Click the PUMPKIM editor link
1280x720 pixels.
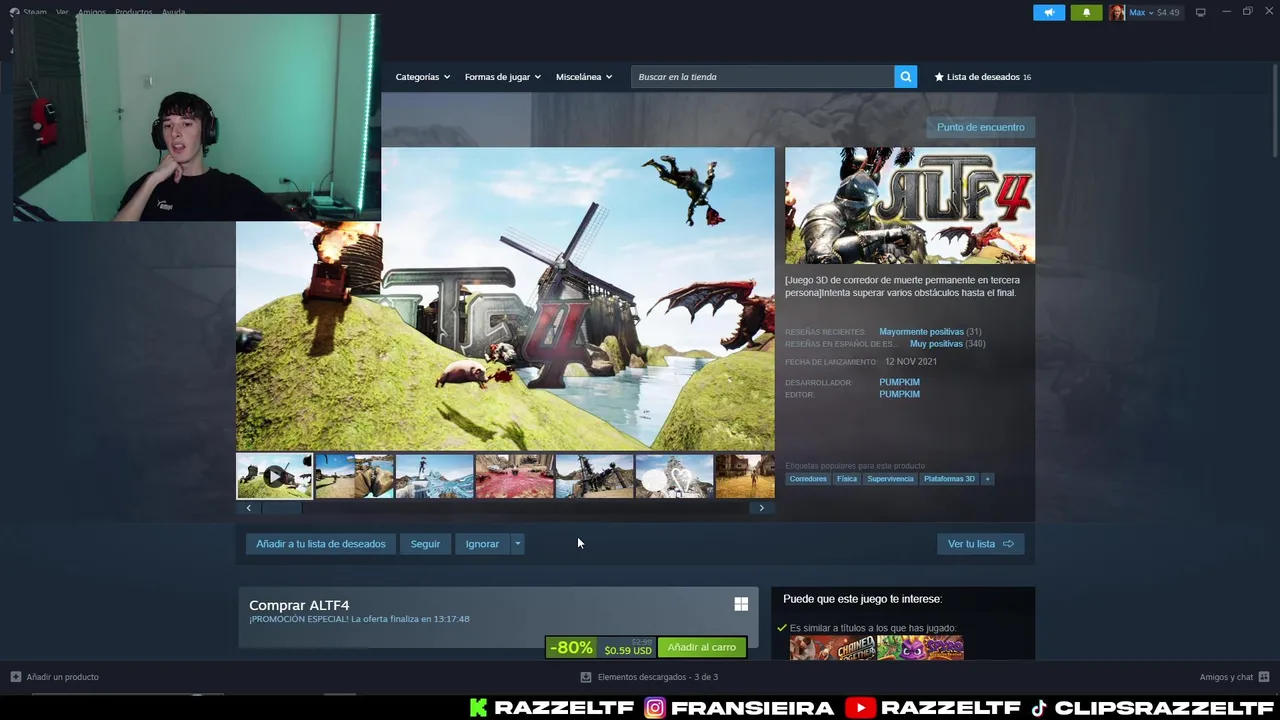899,394
